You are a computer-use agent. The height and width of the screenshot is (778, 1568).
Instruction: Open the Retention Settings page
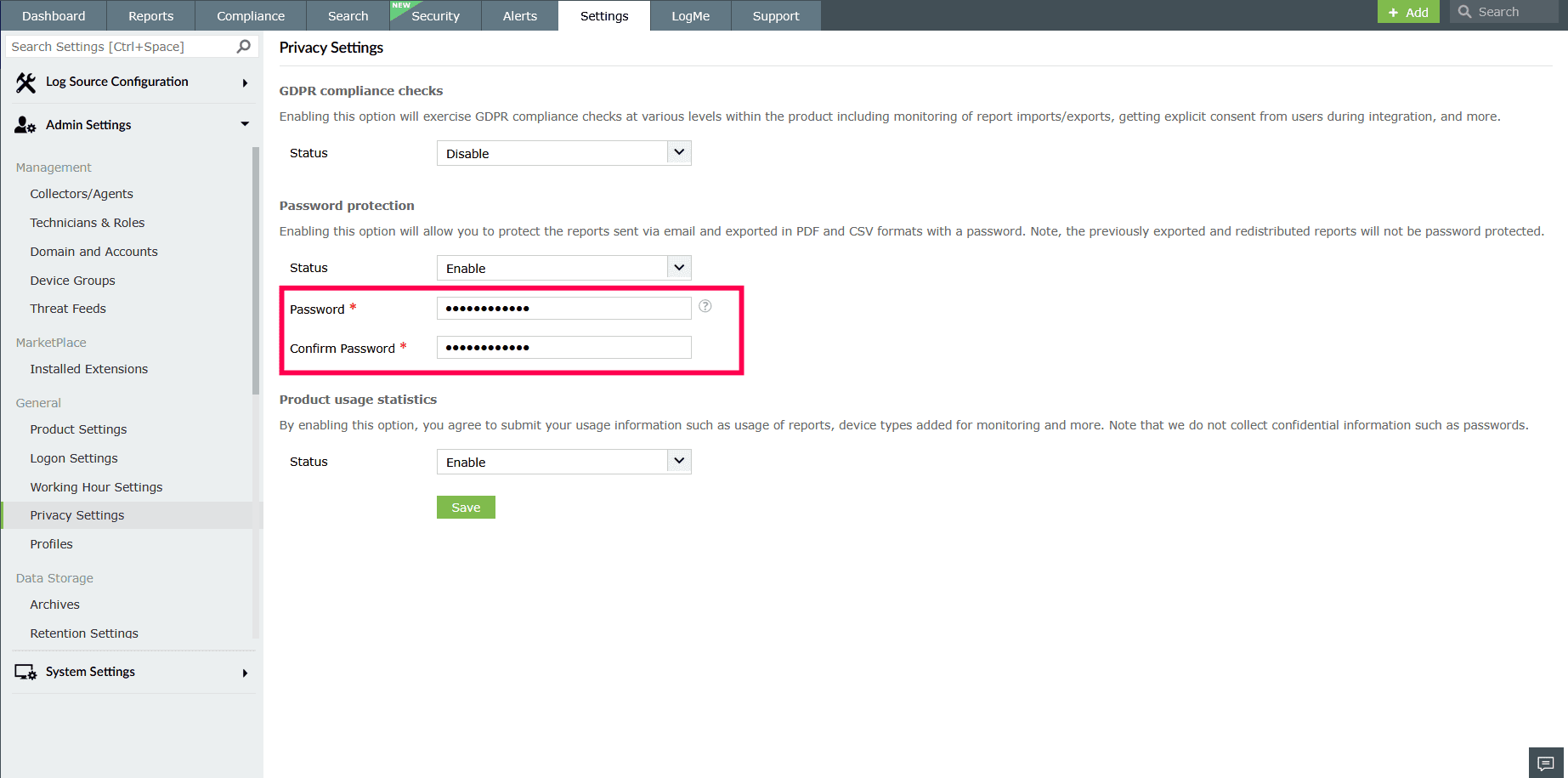pos(83,633)
